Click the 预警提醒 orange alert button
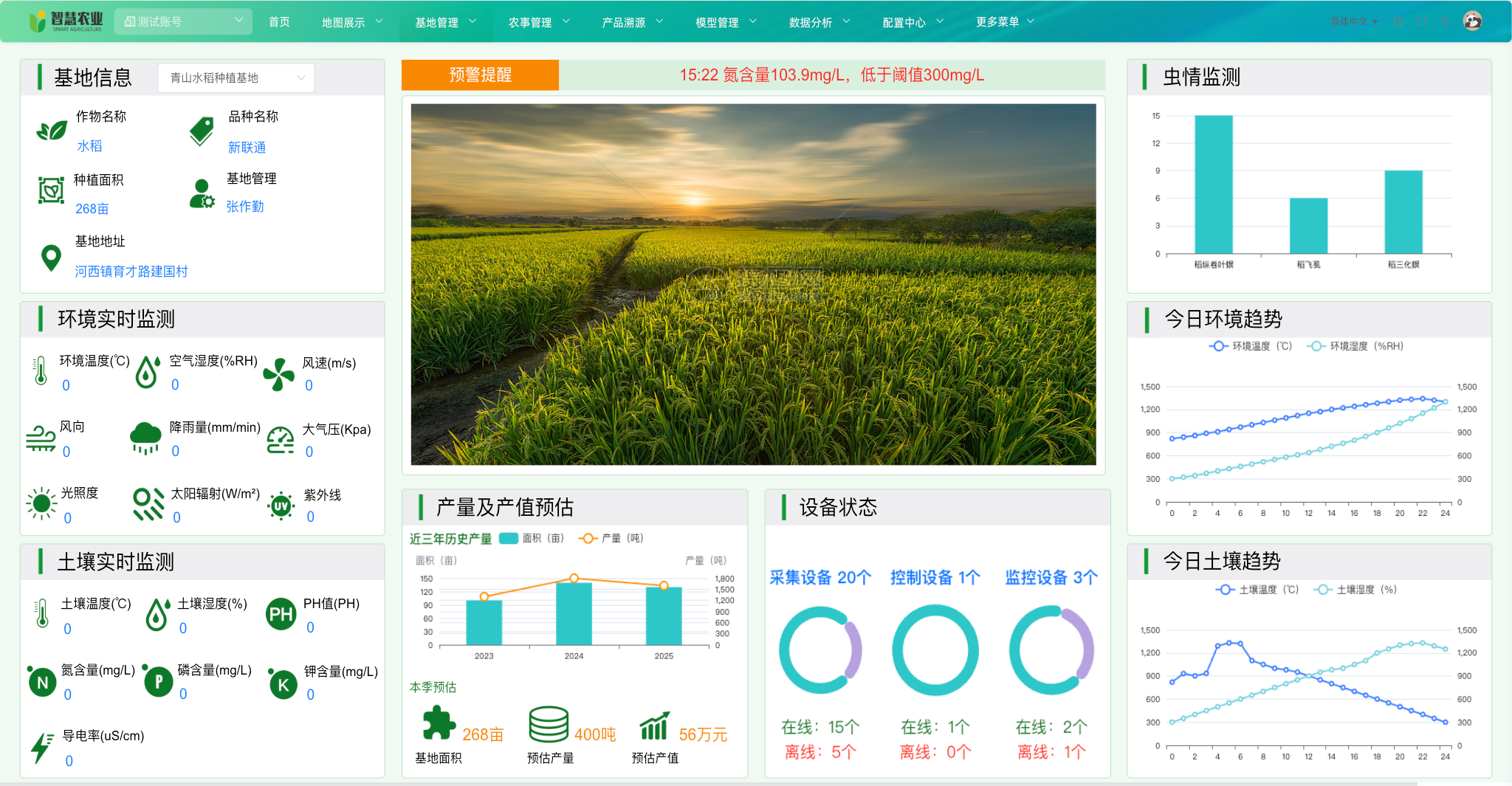 480,75
